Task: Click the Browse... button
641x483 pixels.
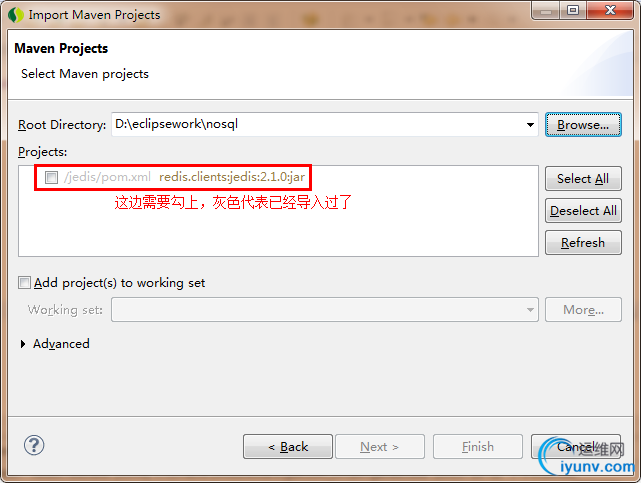Action: [583, 125]
